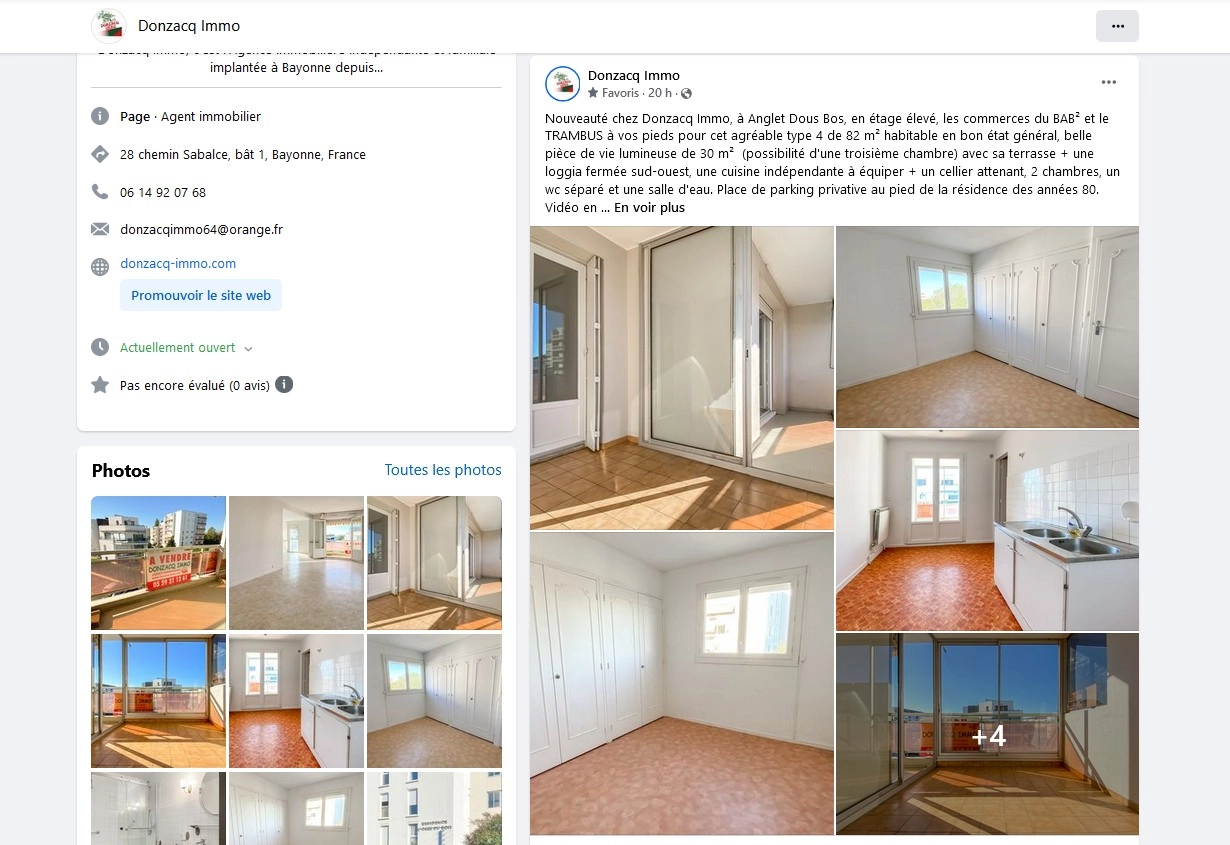This screenshot has width=1230, height=845.
Task: Click the post author's profile picture
Action: click(563, 84)
